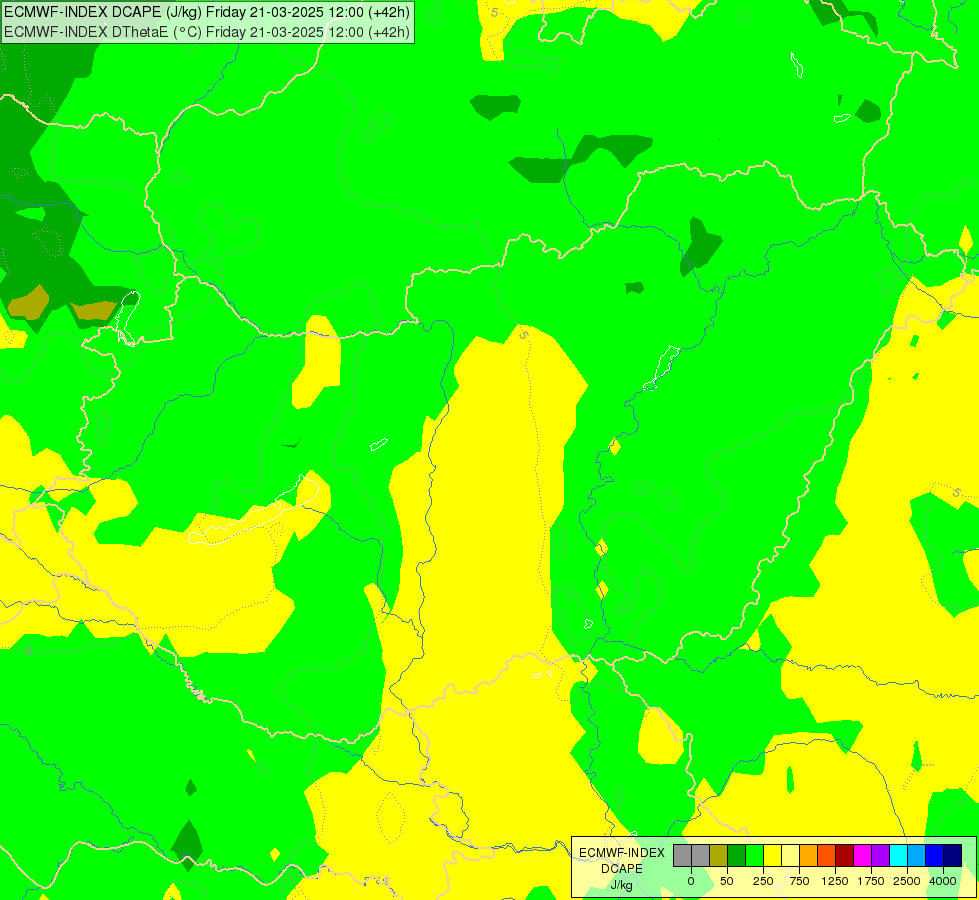Click the pale yellow legend swatch
The height and width of the screenshot is (900, 979).
point(790,855)
